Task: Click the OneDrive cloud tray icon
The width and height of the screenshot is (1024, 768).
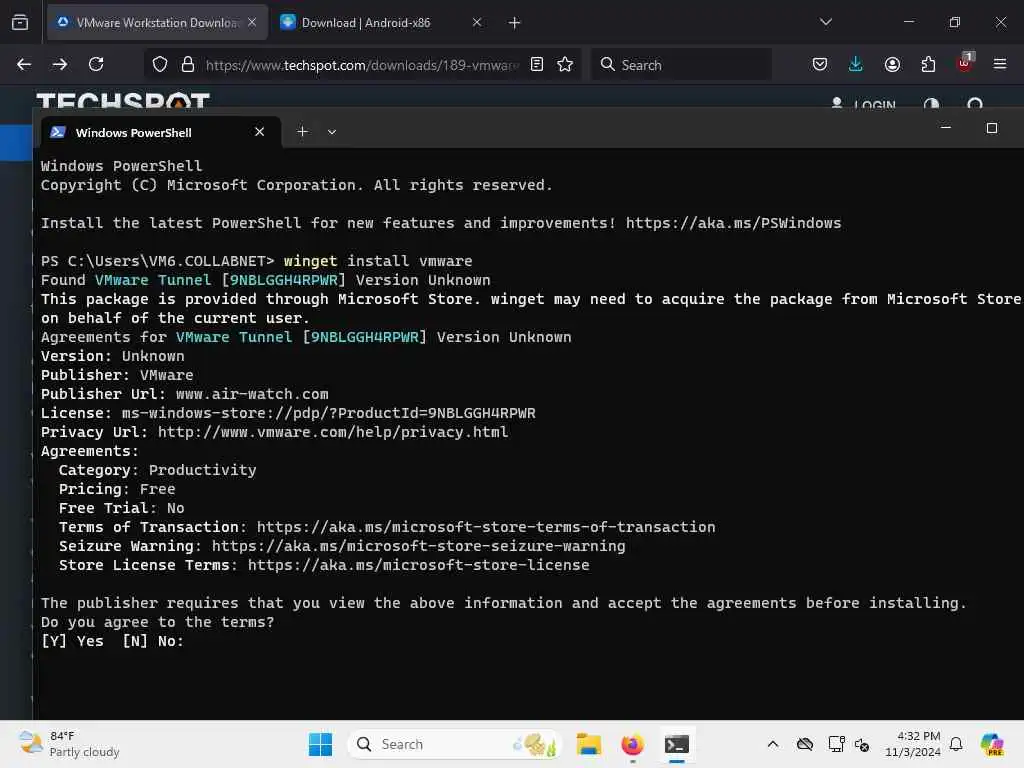Action: 805,744
